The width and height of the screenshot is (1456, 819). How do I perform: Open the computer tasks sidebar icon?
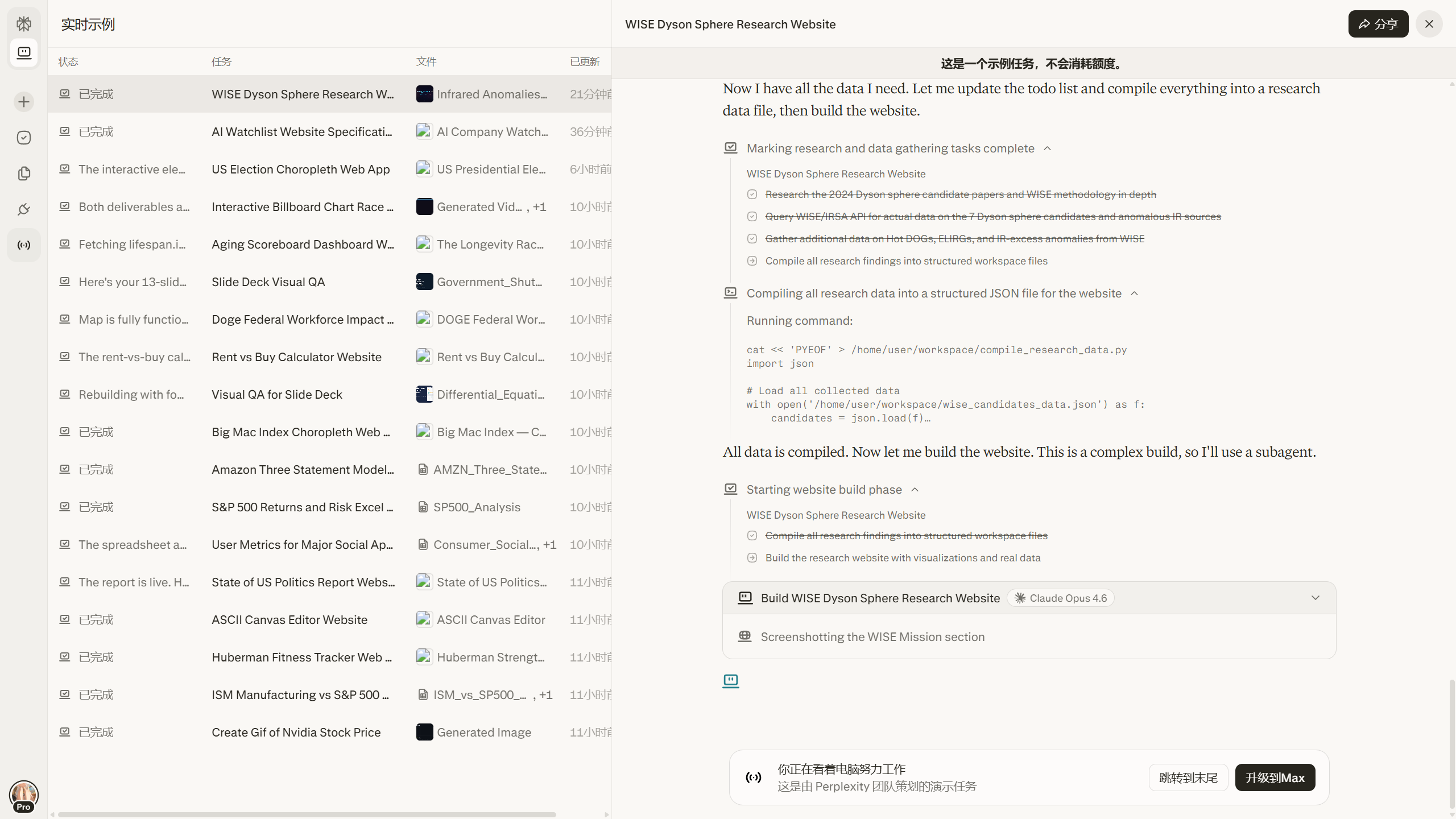click(x=24, y=53)
